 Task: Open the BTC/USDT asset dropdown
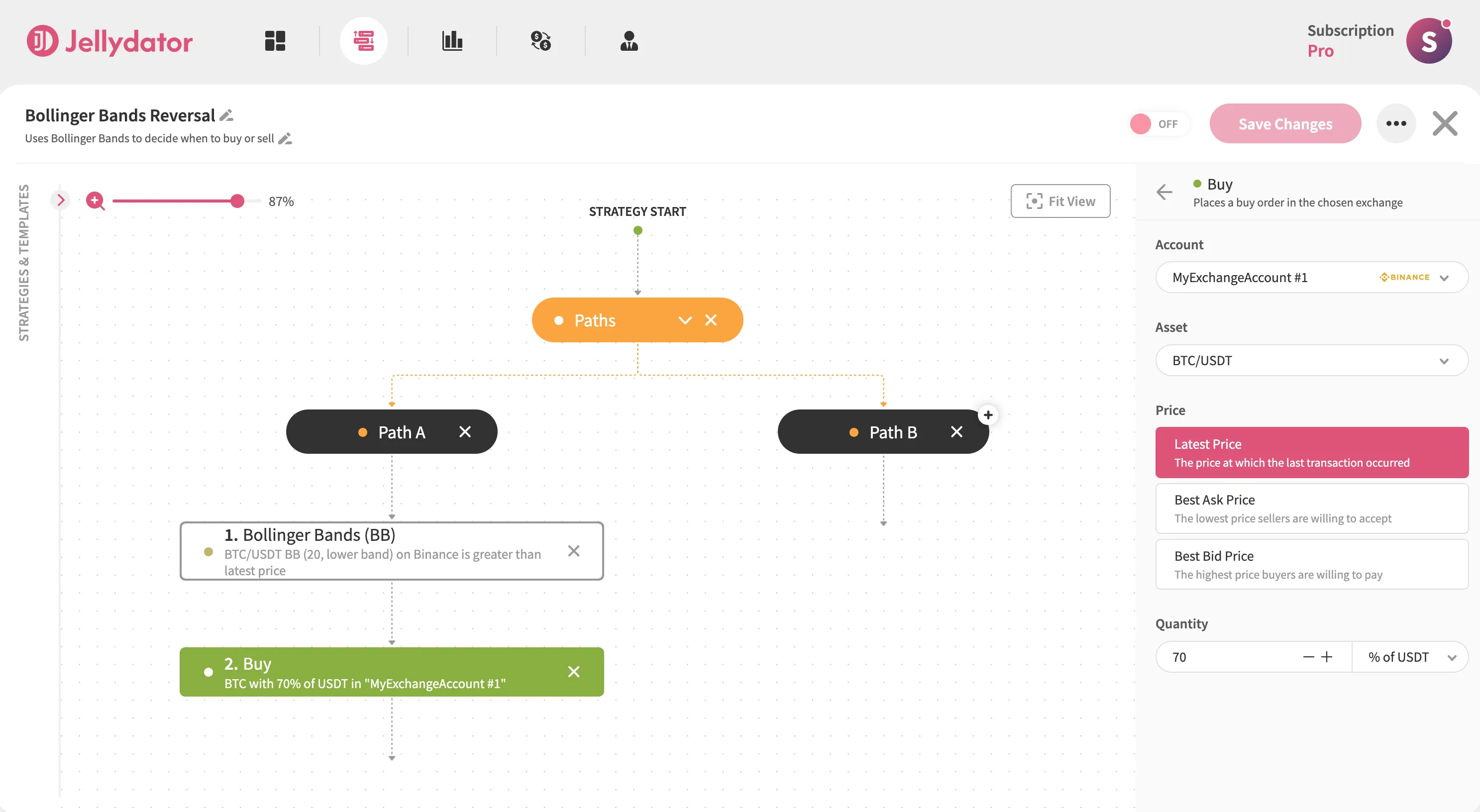[x=1312, y=360]
